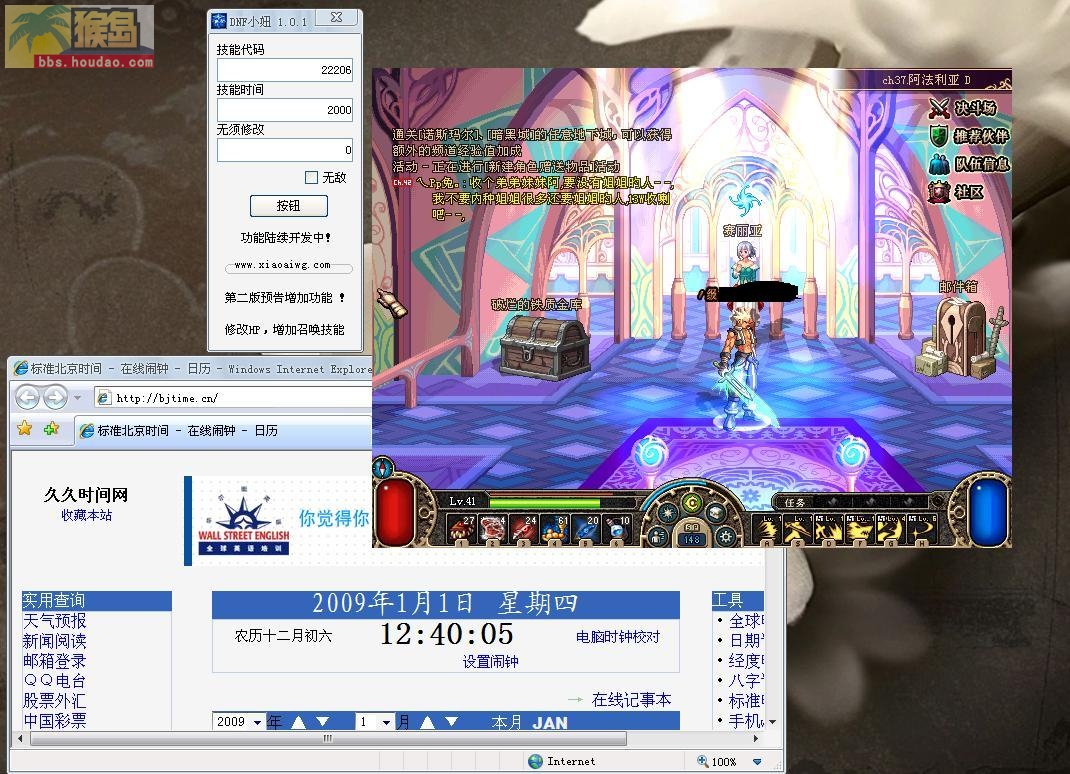The image size is (1070, 774).
Task: Click the browser horizontal scrollbar thumb
Action: (328, 739)
